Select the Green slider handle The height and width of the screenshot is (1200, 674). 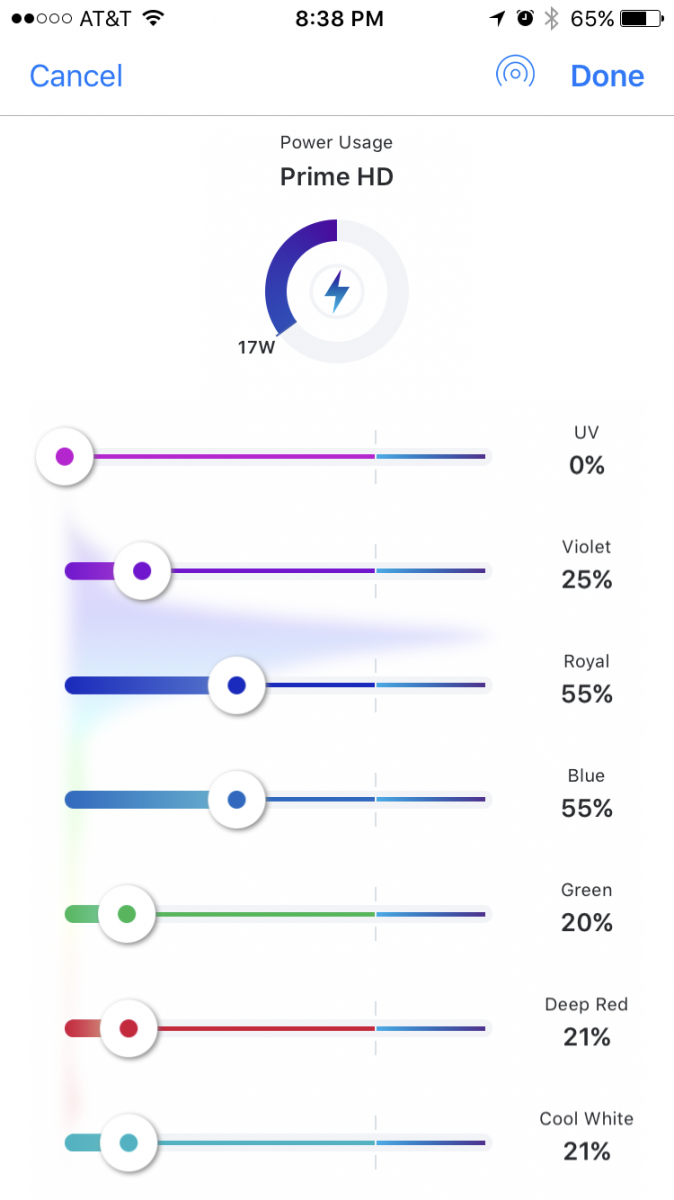click(127, 914)
